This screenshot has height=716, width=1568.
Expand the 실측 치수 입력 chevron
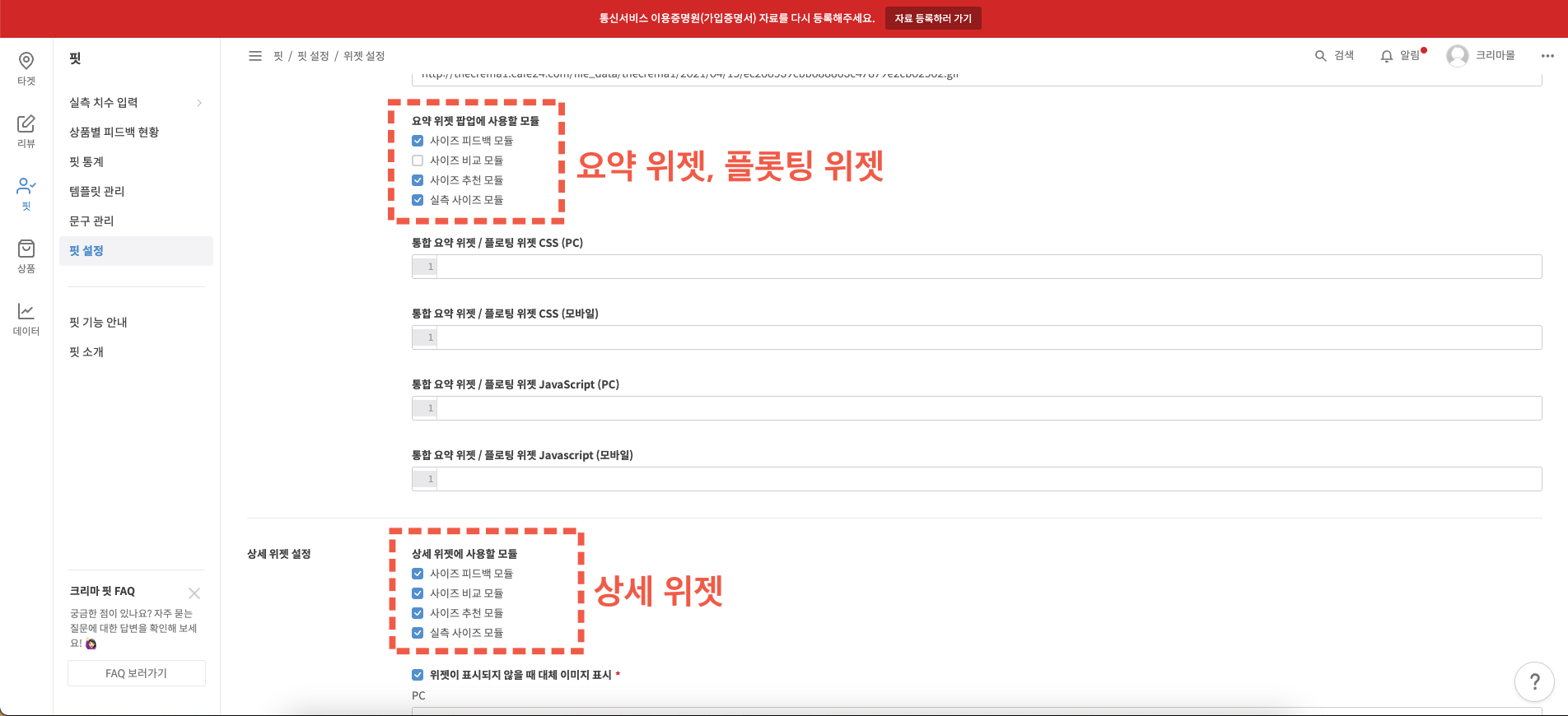tap(199, 103)
